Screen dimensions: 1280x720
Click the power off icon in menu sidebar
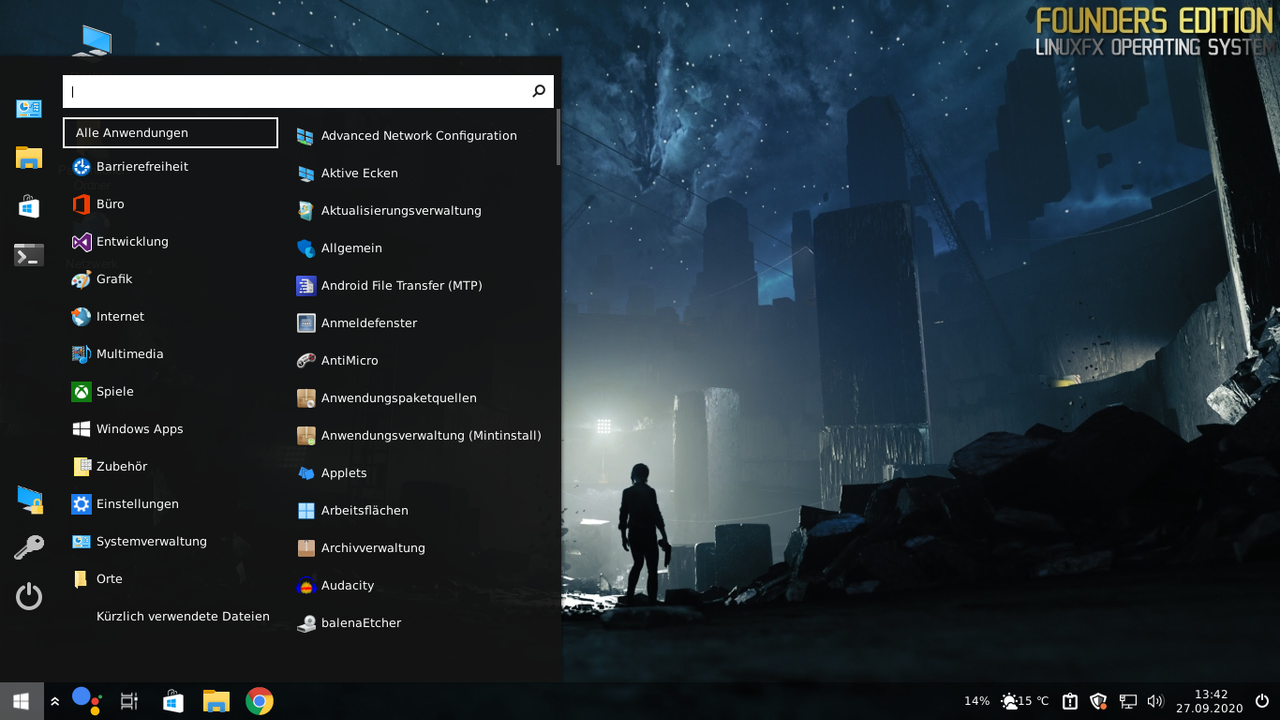(x=29, y=597)
